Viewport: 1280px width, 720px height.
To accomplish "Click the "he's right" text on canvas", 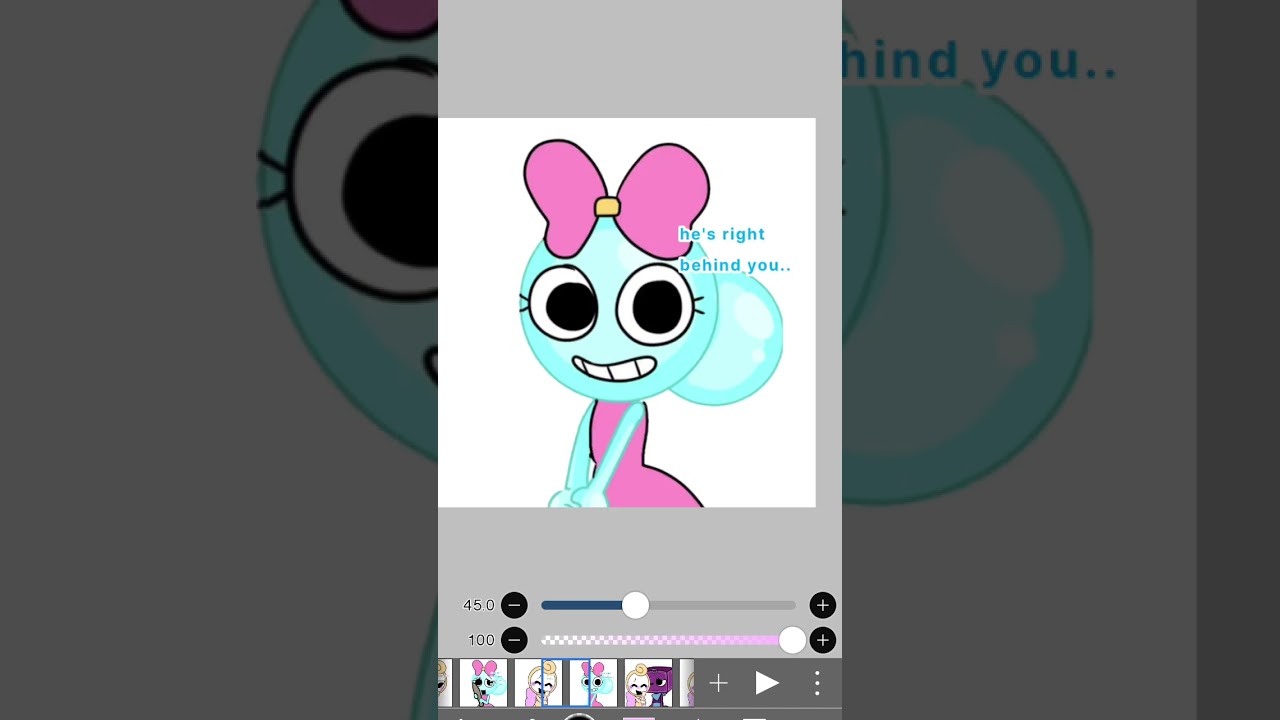I will (x=722, y=234).
